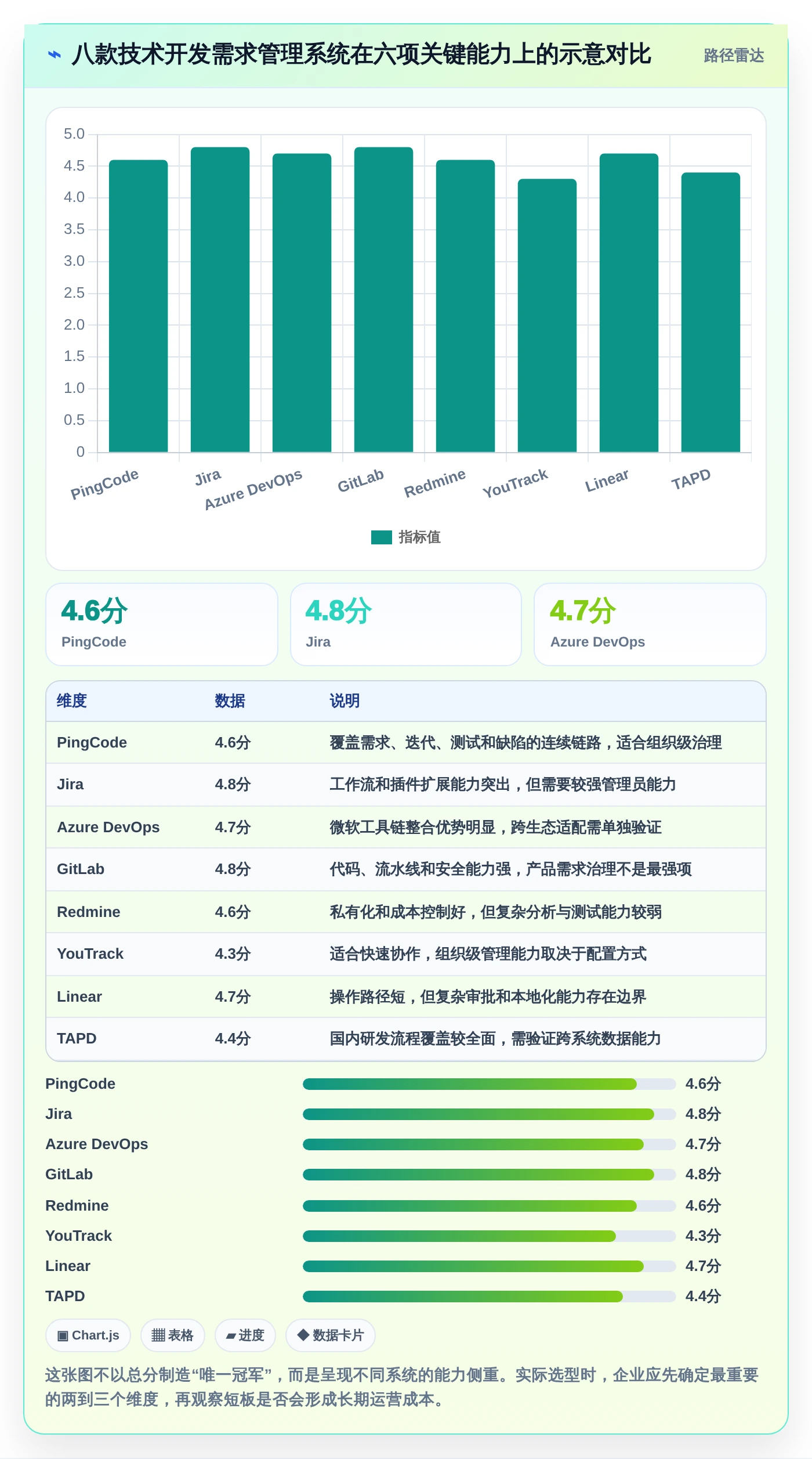Open the 4.6分 PingCode data card
The height and width of the screenshot is (1459, 812).
tap(162, 624)
